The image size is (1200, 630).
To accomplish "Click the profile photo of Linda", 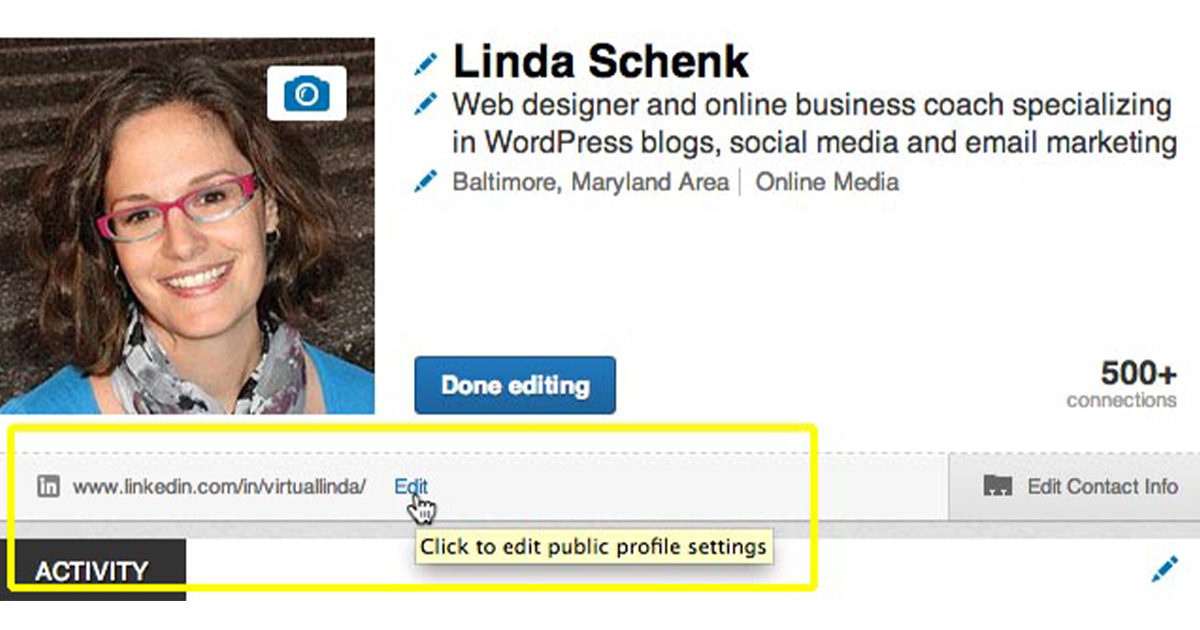I will (187, 226).
